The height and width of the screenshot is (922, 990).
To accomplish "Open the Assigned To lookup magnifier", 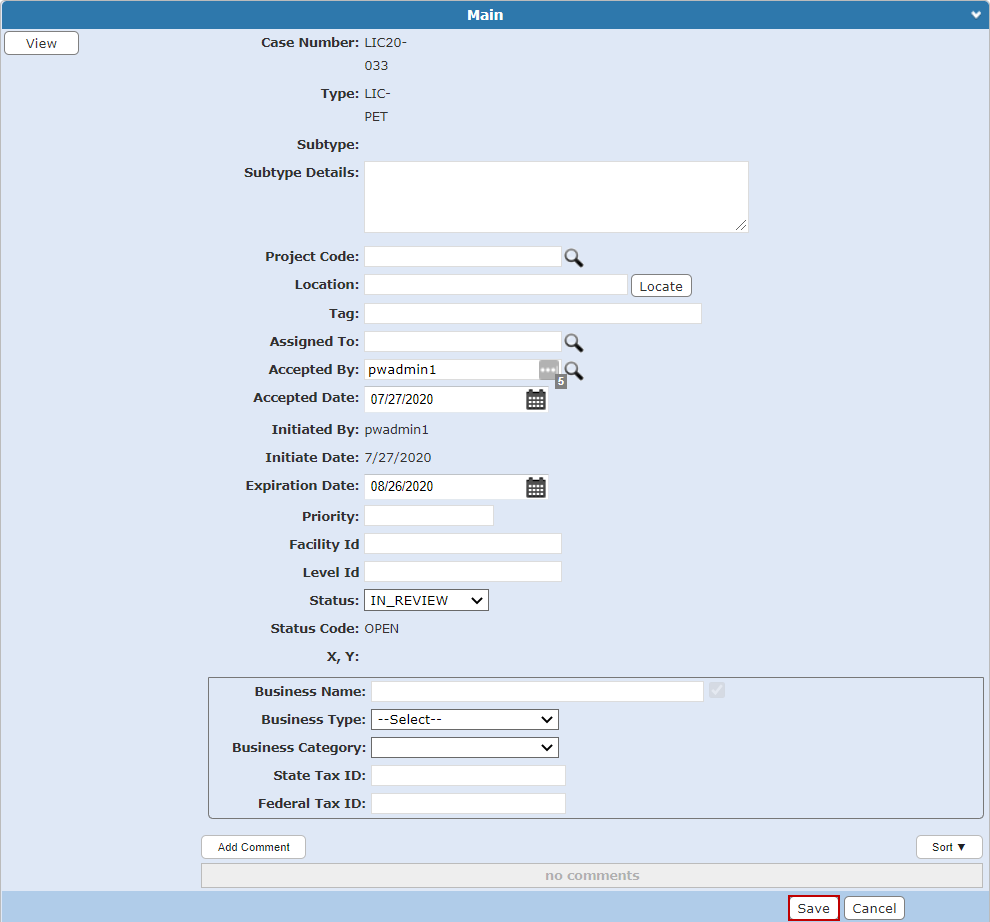I will click(x=573, y=343).
